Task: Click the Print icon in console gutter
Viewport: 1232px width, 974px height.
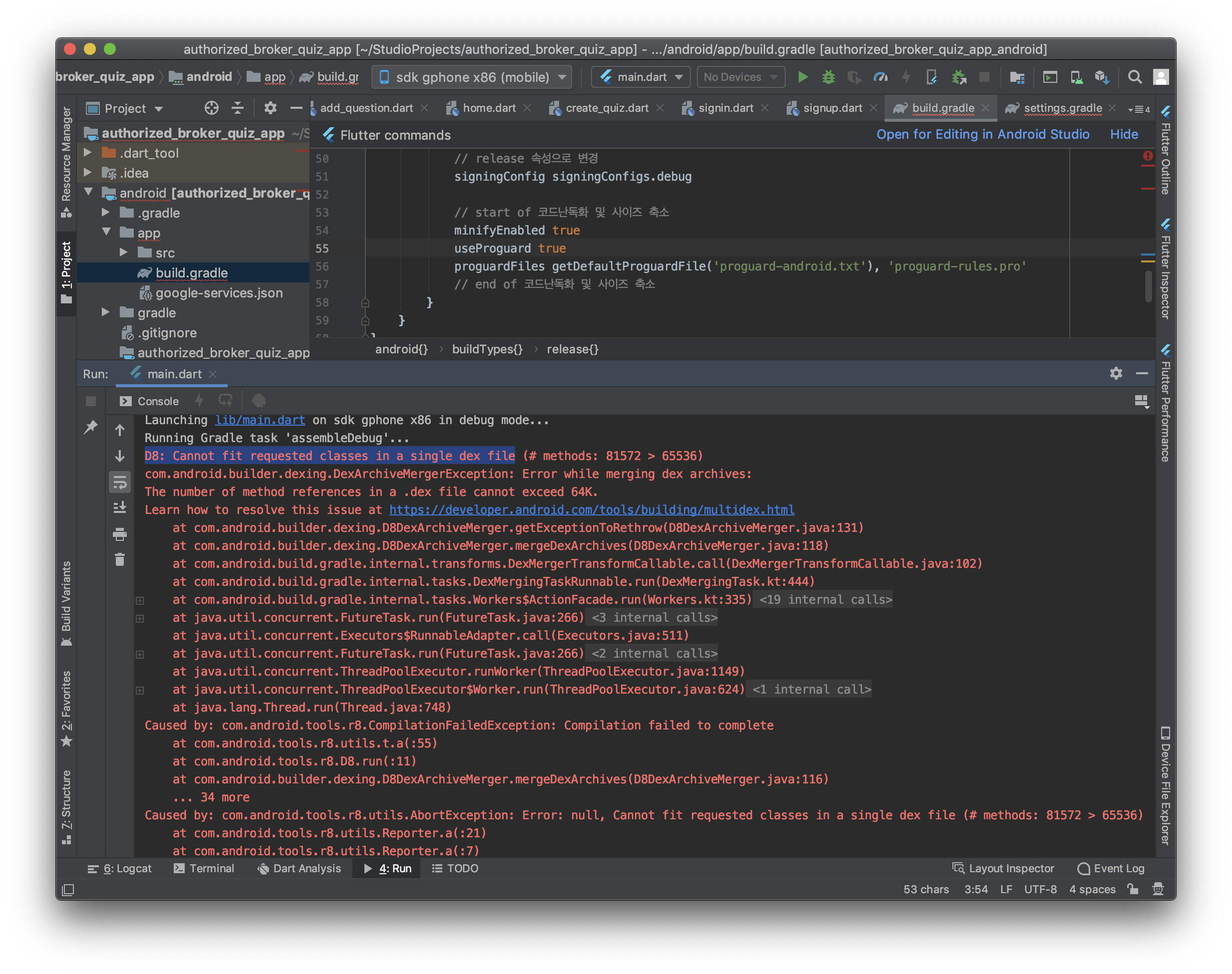Action: 120,534
